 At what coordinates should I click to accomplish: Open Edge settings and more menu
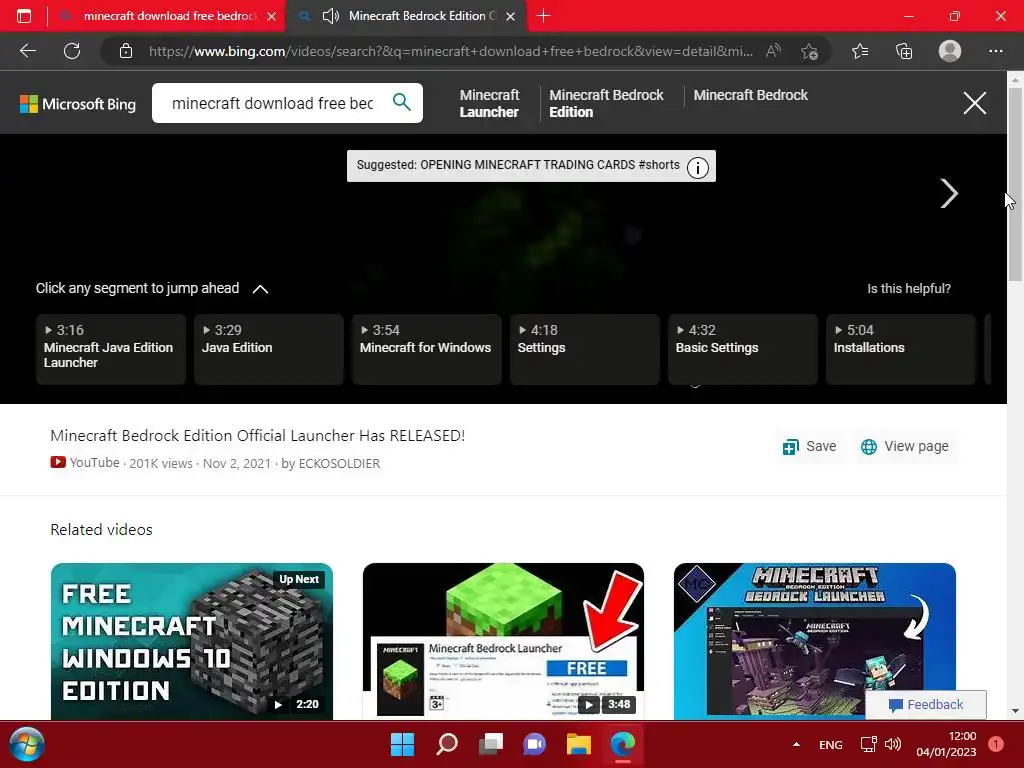point(995,51)
